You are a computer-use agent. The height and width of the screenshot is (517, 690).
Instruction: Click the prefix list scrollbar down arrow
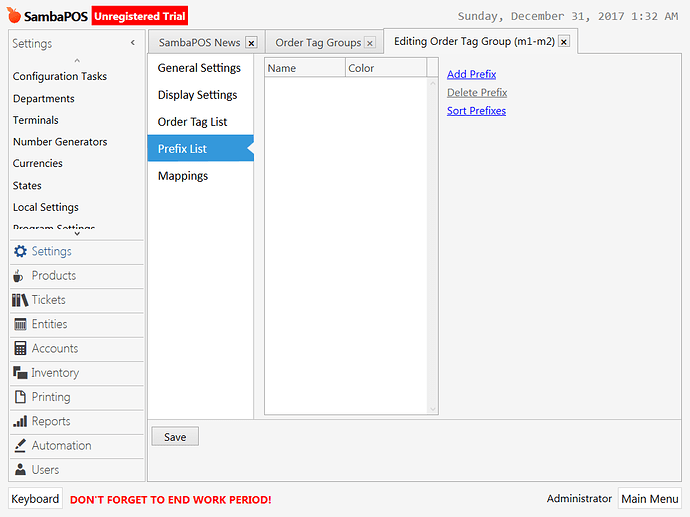point(433,409)
